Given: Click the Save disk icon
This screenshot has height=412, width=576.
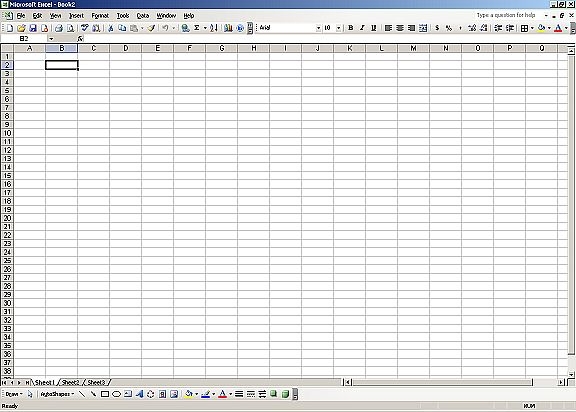Looking at the screenshot, I should click(x=33, y=28).
